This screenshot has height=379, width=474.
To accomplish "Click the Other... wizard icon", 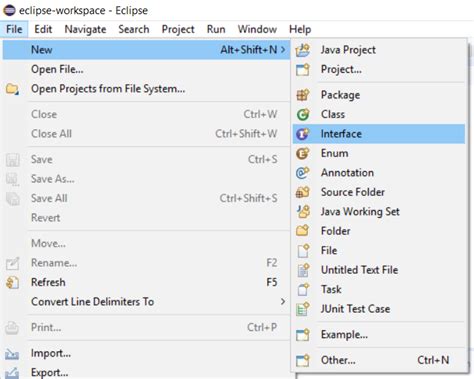I will tap(303, 360).
